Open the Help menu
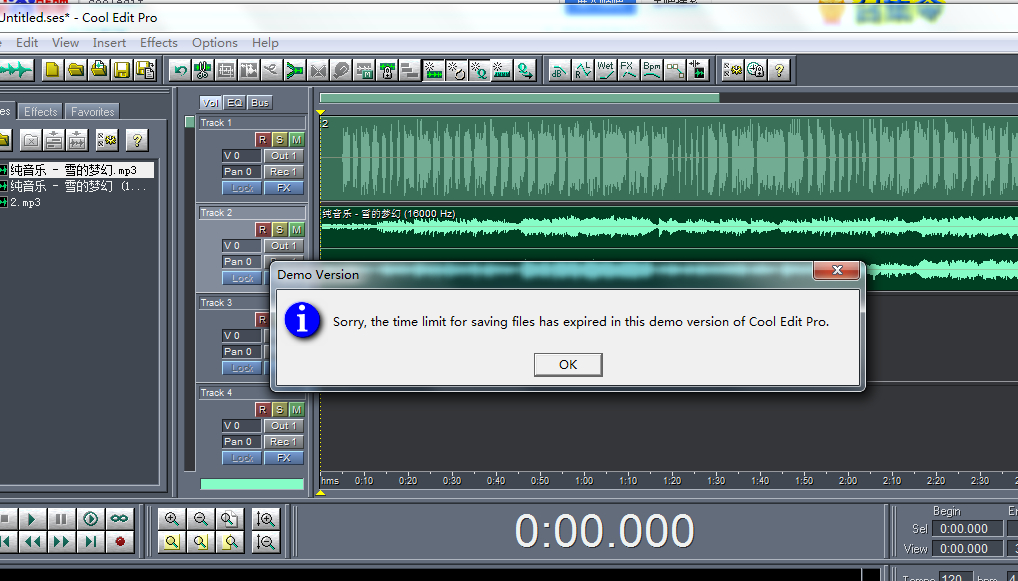 click(266, 43)
